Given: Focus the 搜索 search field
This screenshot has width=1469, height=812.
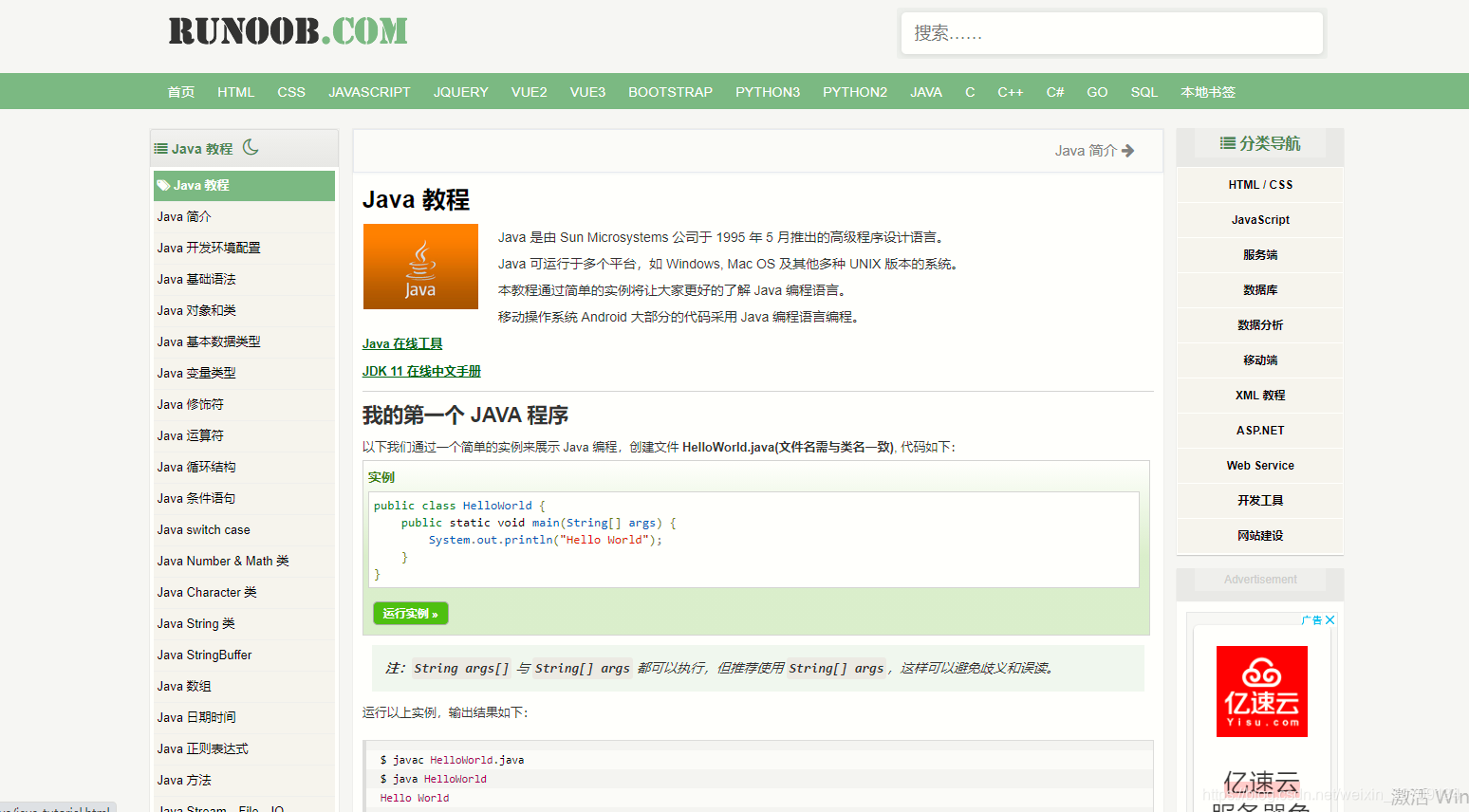Looking at the screenshot, I should [1111, 33].
